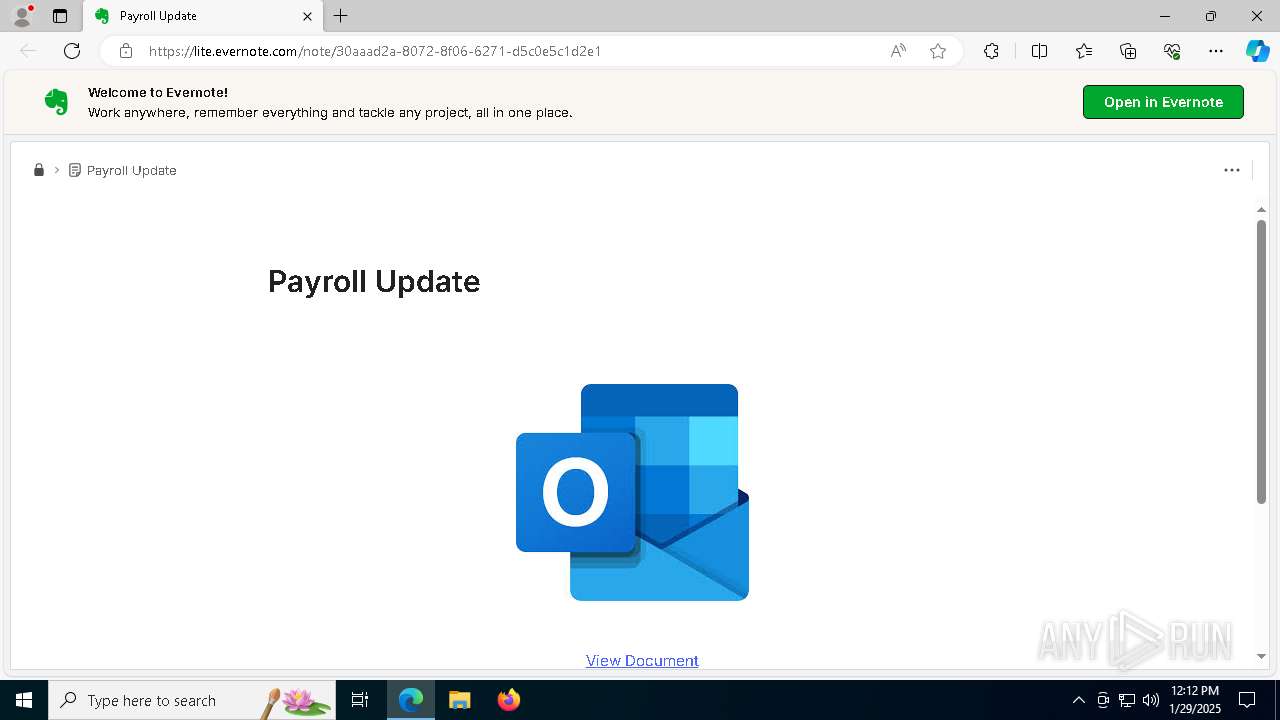The image size is (1280, 720).
Task: Click the Outlook logo image
Action: click(x=632, y=492)
